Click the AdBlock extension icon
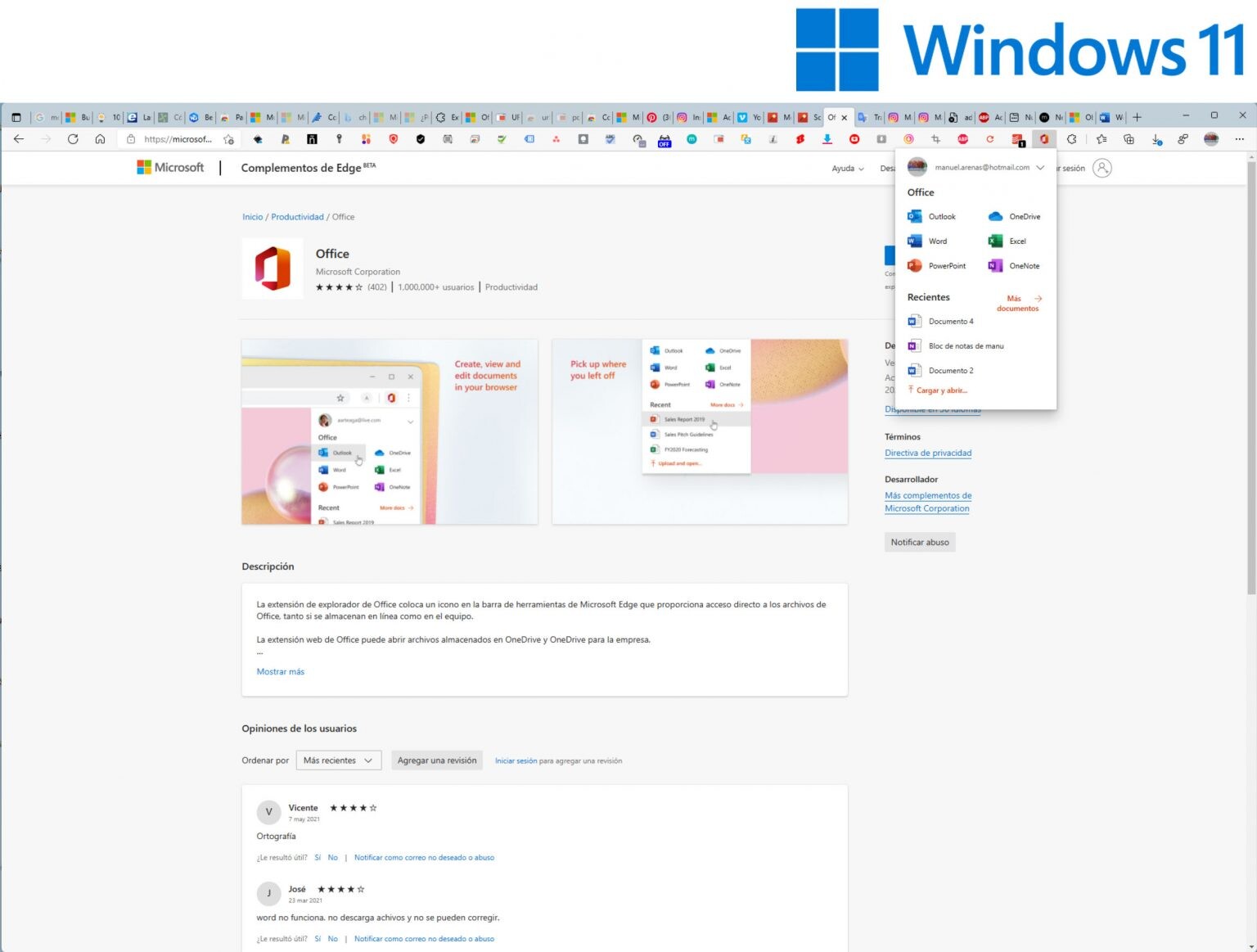The image size is (1257, 952). click(x=962, y=139)
